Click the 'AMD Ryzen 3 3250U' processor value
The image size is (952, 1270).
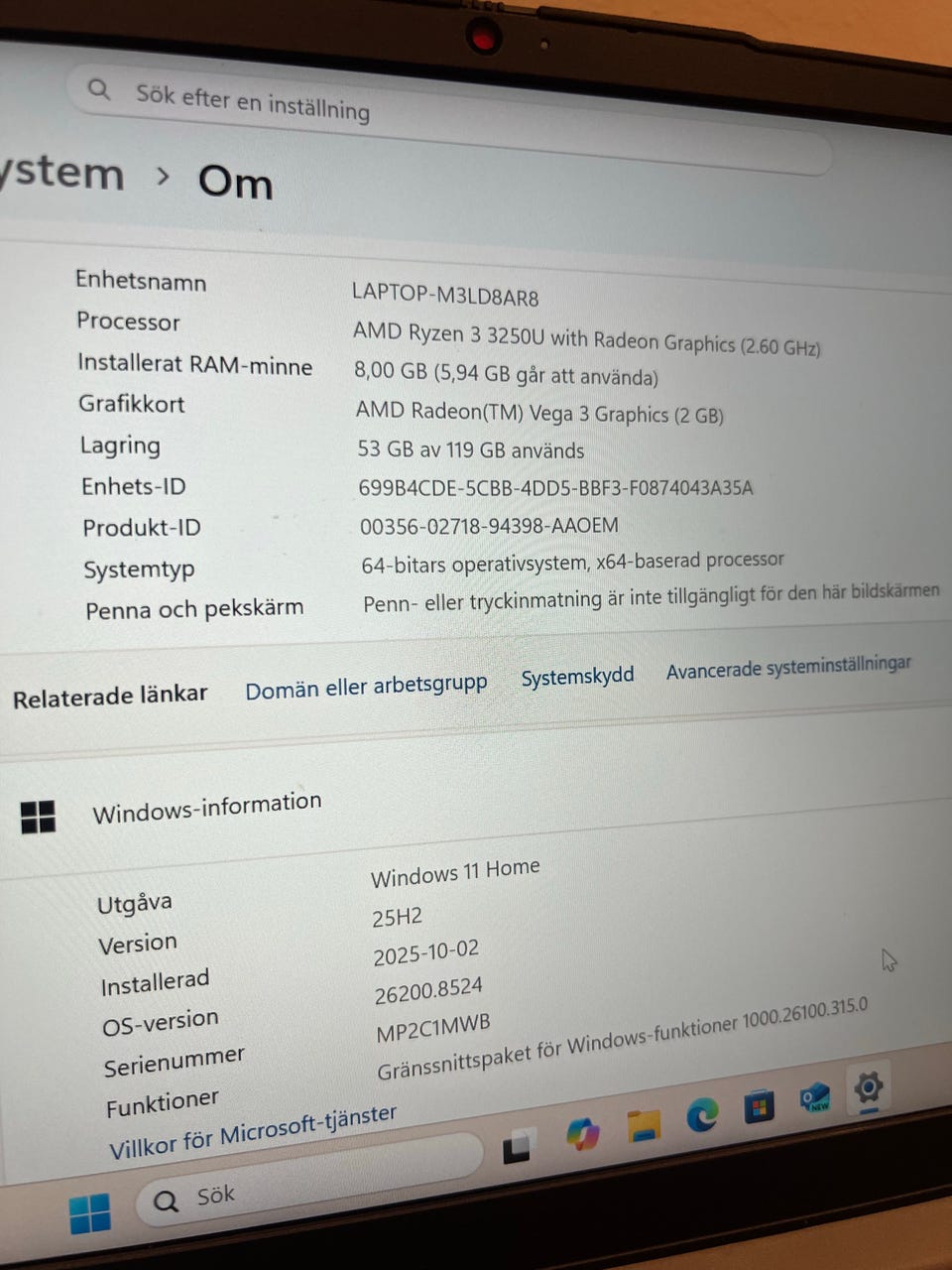[x=586, y=338]
